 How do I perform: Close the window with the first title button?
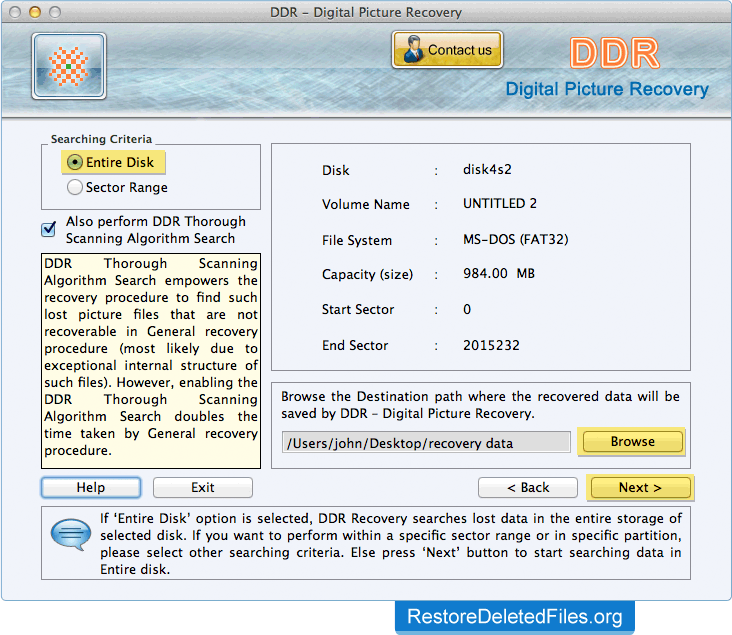pos(15,12)
